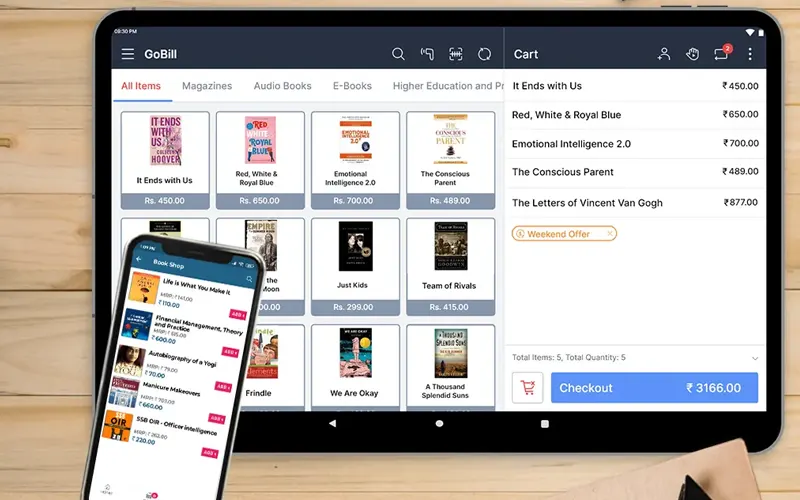The width and height of the screenshot is (800, 500).
Task: Open The Conscious Parent cart line
Action: 635,172
